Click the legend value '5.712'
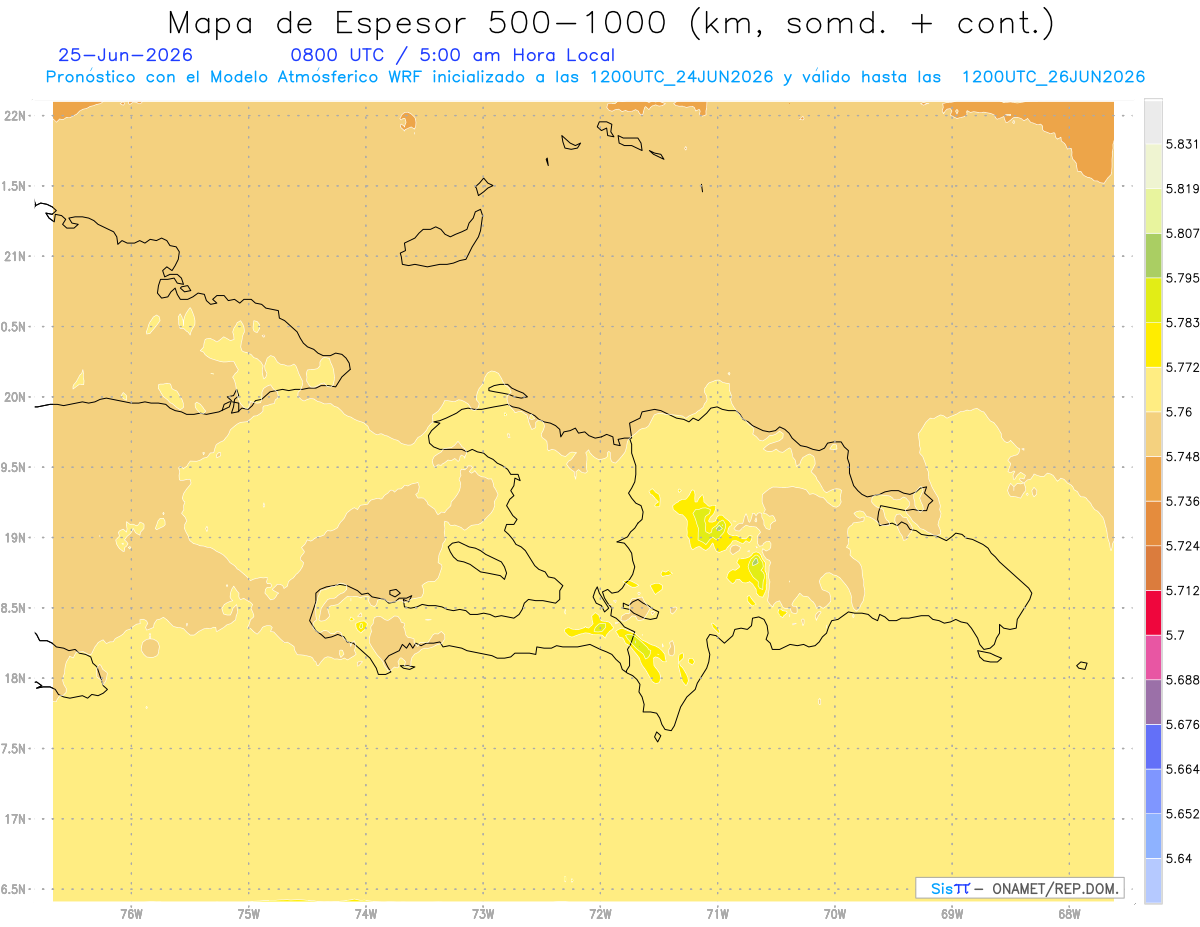 pos(1182,590)
